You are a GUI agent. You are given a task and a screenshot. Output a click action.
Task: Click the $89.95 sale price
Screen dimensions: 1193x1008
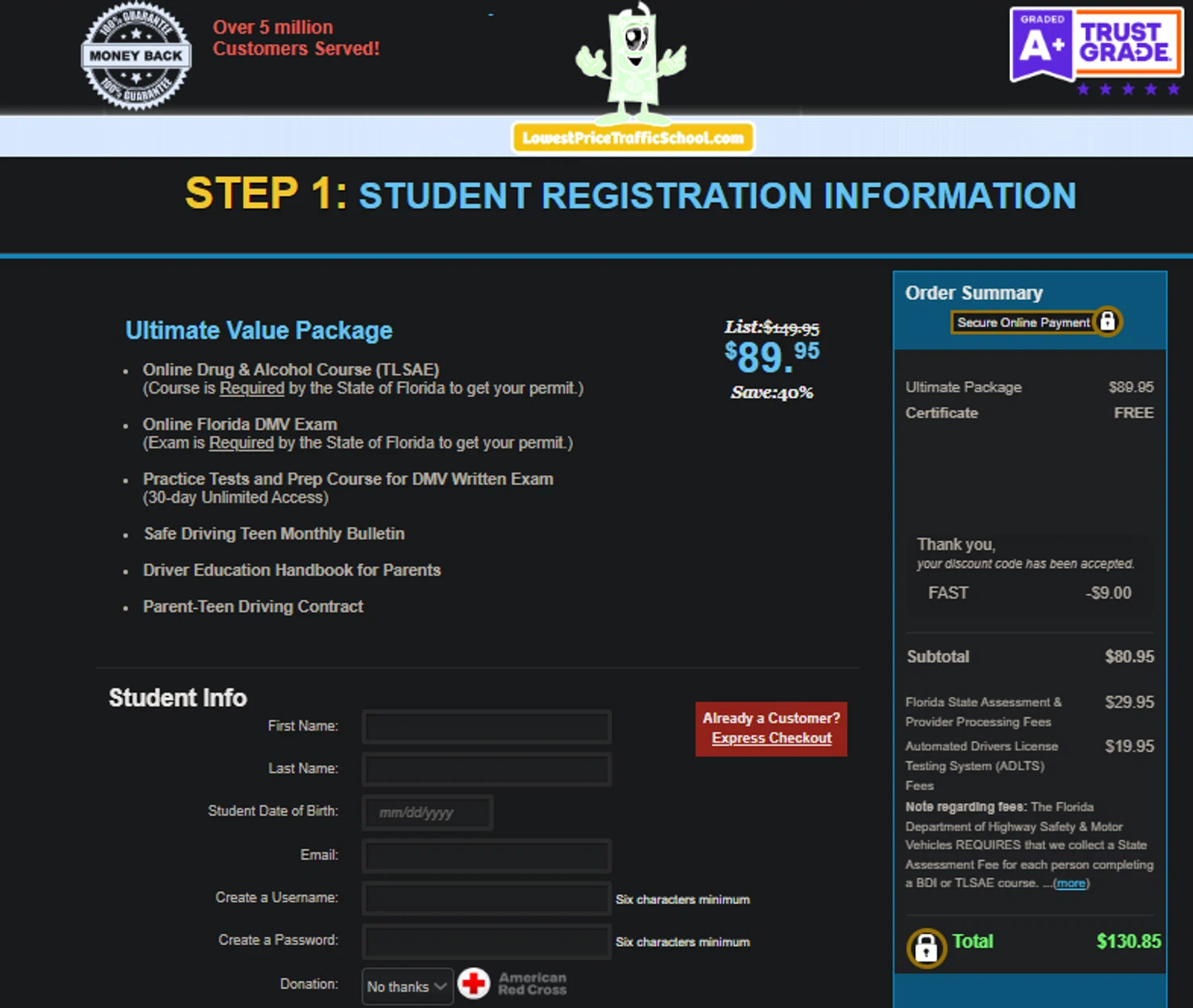coord(771,357)
